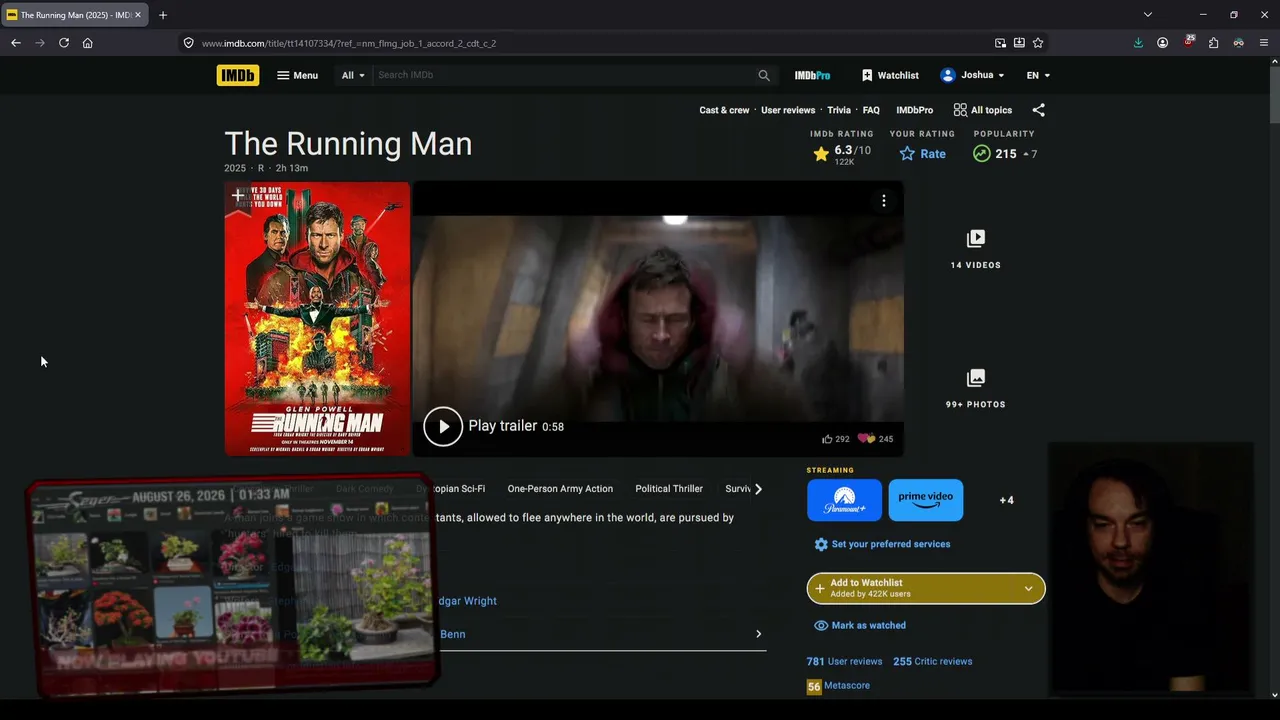Open the popularity 215 ranking
The height and width of the screenshot is (720, 1280).
[x=1005, y=154]
